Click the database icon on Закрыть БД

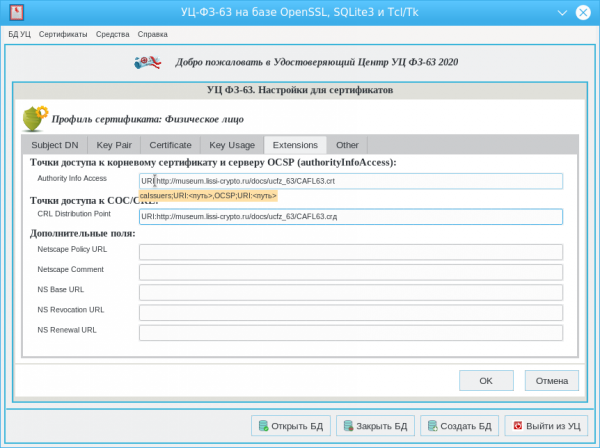349,426
